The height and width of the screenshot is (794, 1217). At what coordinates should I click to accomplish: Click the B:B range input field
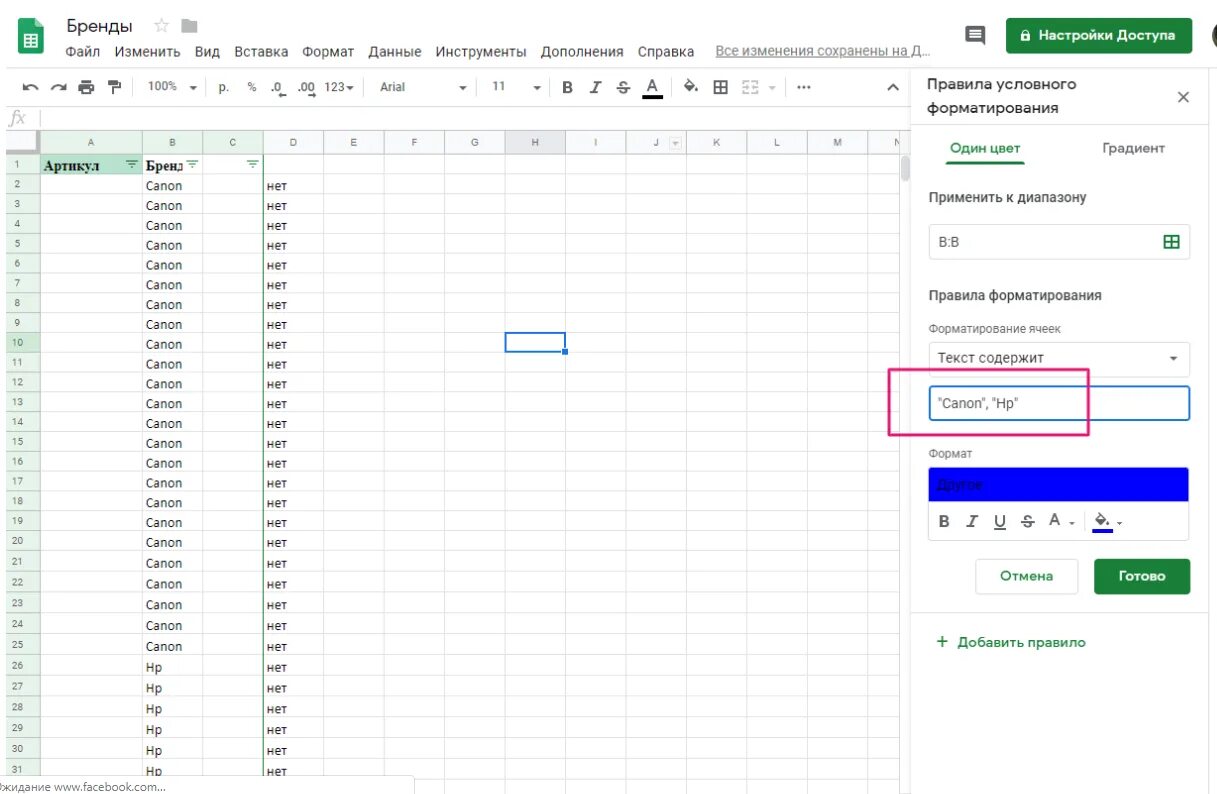tap(1059, 242)
